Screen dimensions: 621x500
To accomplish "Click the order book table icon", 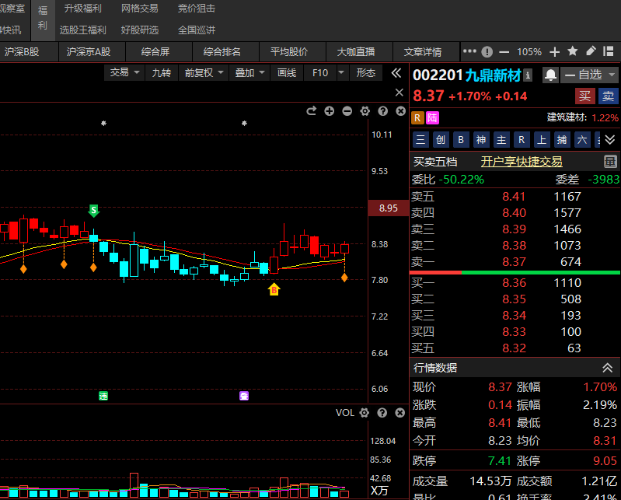I will pos(610,161).
